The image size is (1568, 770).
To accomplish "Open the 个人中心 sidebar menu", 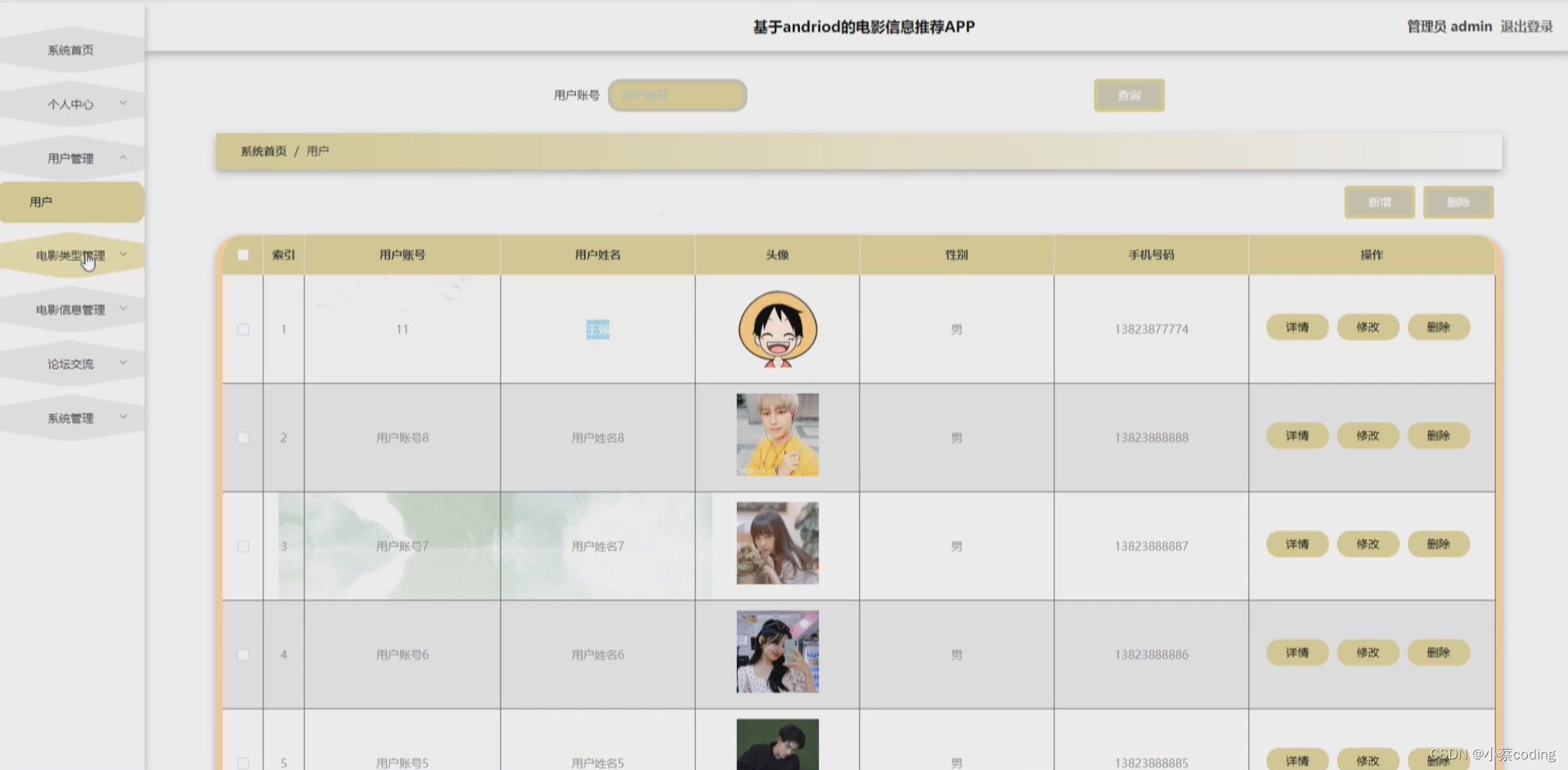I will click(x=70, y=104).
